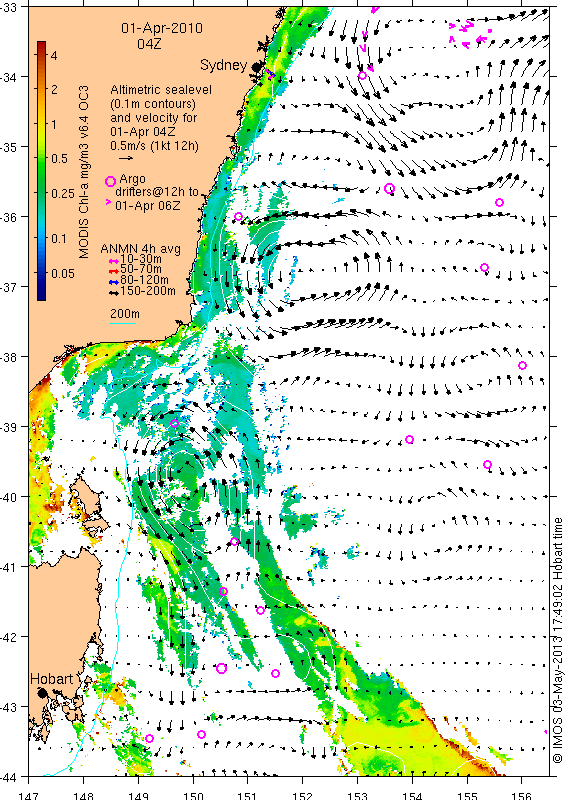Click the "01-Apr 04Z" legend line

point(143,132)
